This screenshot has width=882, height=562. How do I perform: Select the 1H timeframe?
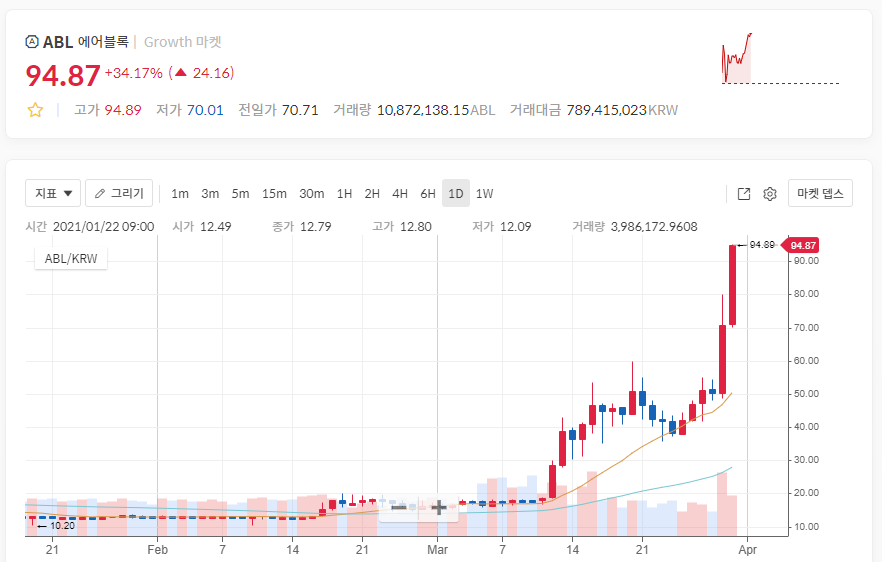pos(344,194)
